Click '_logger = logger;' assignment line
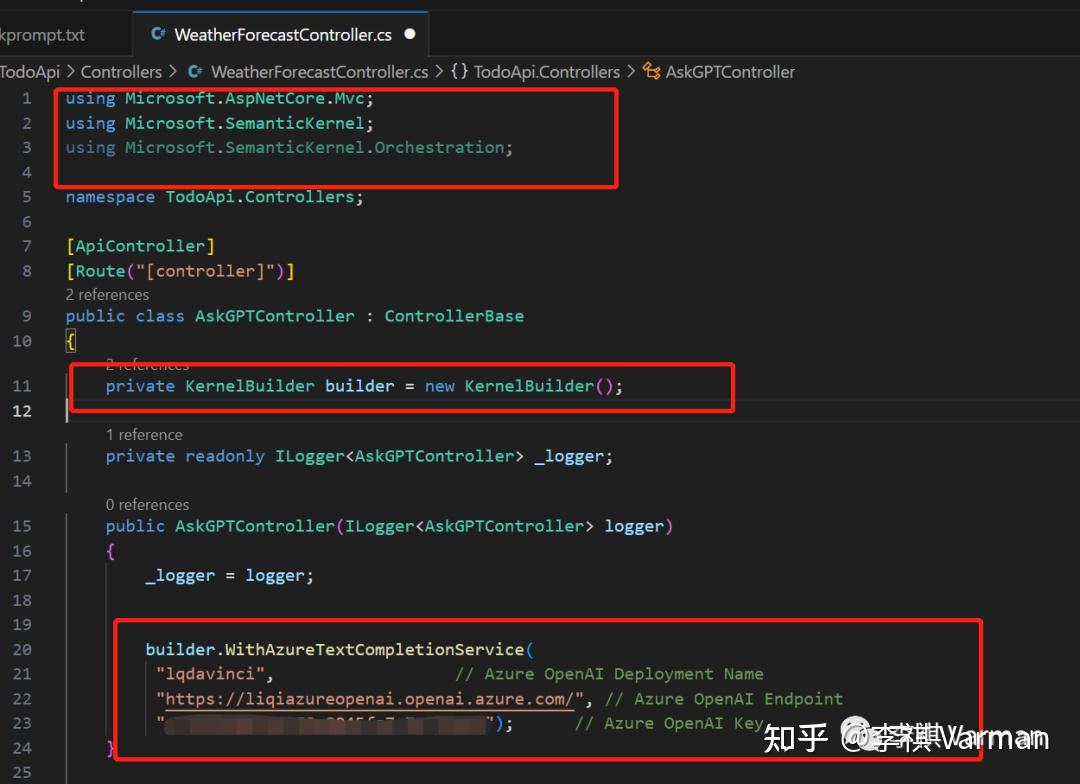This screenshot has width=1080, height=784. [x=229, y=576]
